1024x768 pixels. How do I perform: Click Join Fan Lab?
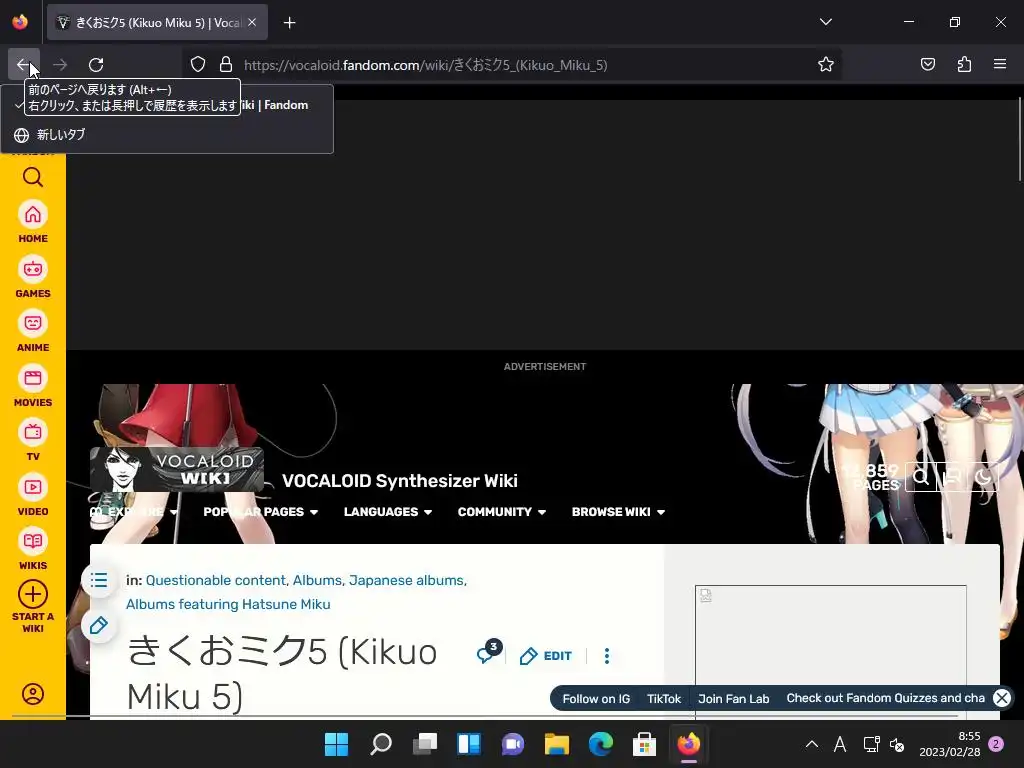click(x=733, y=699)
